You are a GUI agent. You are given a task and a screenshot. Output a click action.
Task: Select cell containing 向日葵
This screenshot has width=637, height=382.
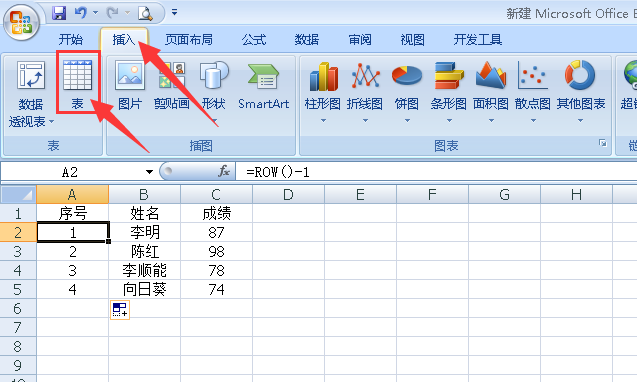[144, 289]
